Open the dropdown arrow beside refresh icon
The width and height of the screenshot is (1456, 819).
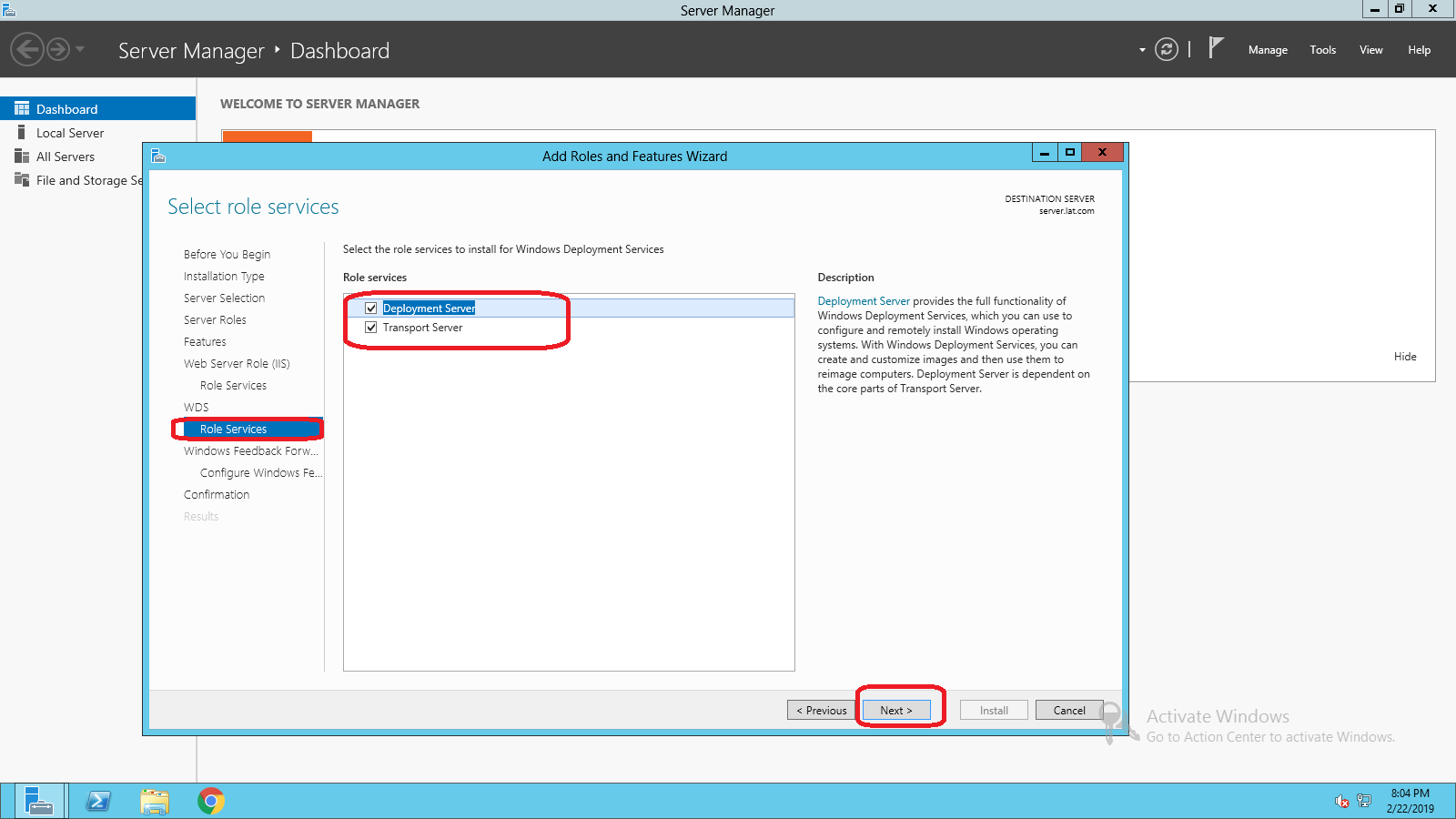pyautogui.click(x=1142, y=50)
